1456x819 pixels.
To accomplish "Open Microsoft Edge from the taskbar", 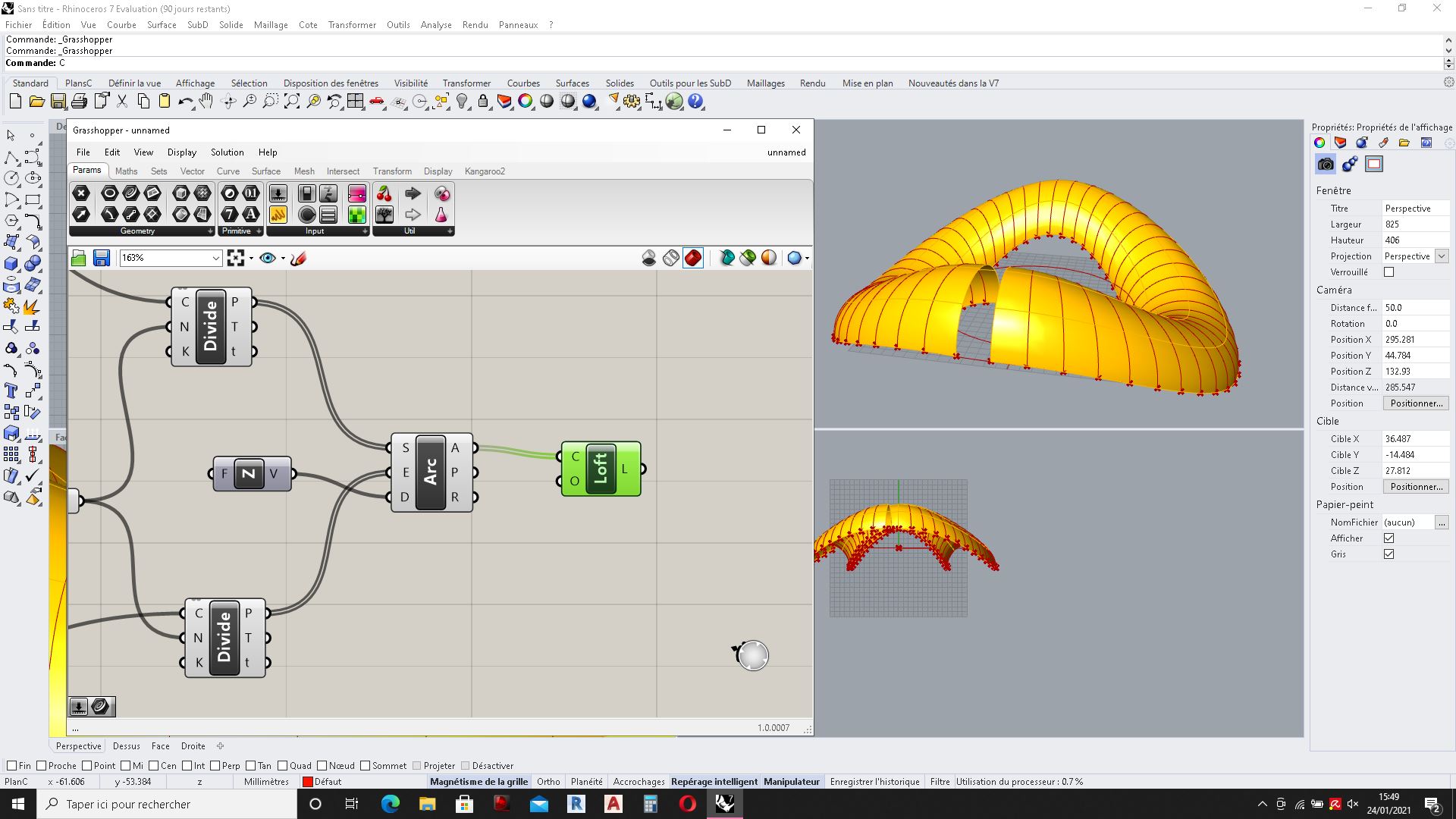I will [x=390, y=804].
